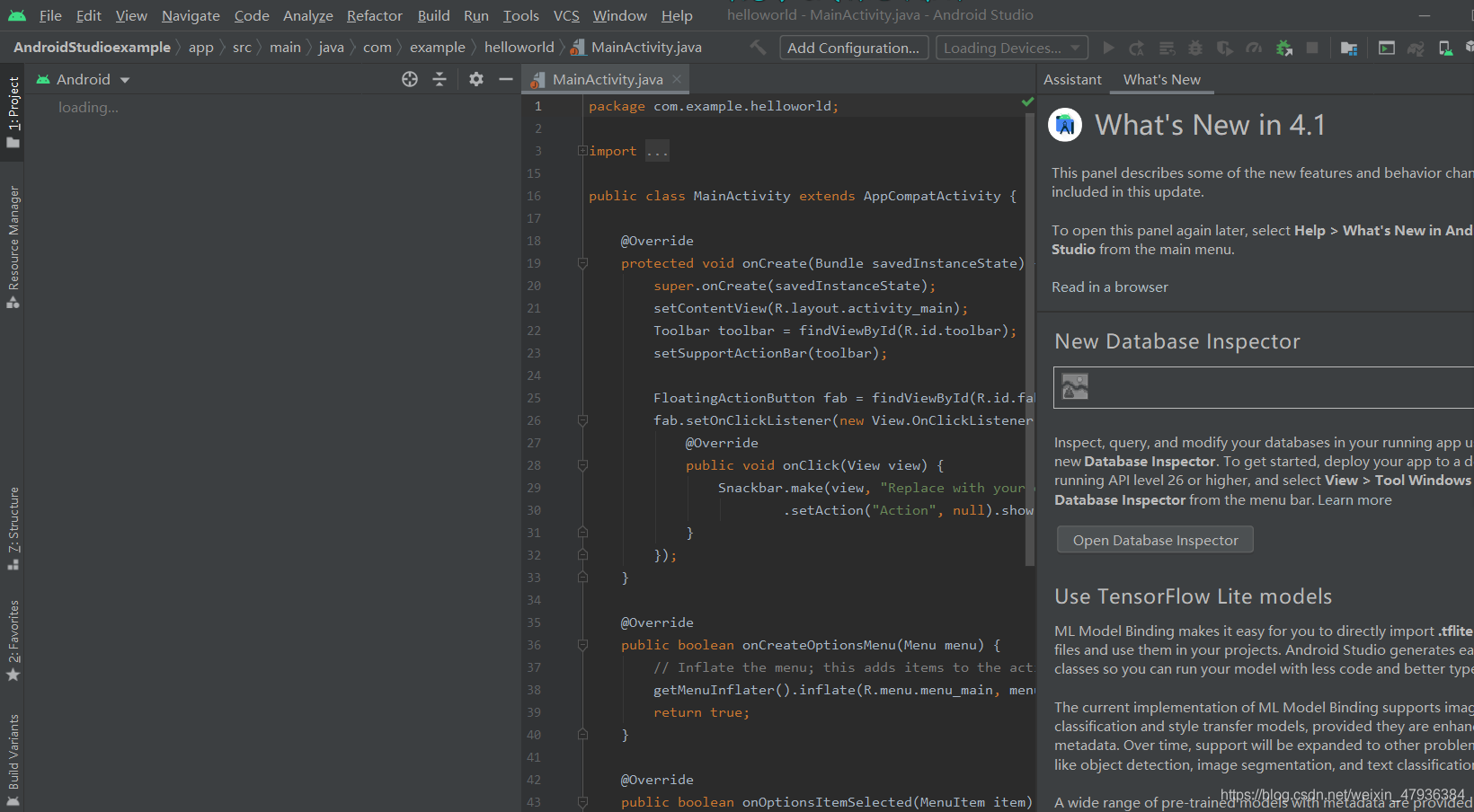This screenshot has width=1474, height=812.
Task: Click the folded import ellipsis
Action: 657,151
